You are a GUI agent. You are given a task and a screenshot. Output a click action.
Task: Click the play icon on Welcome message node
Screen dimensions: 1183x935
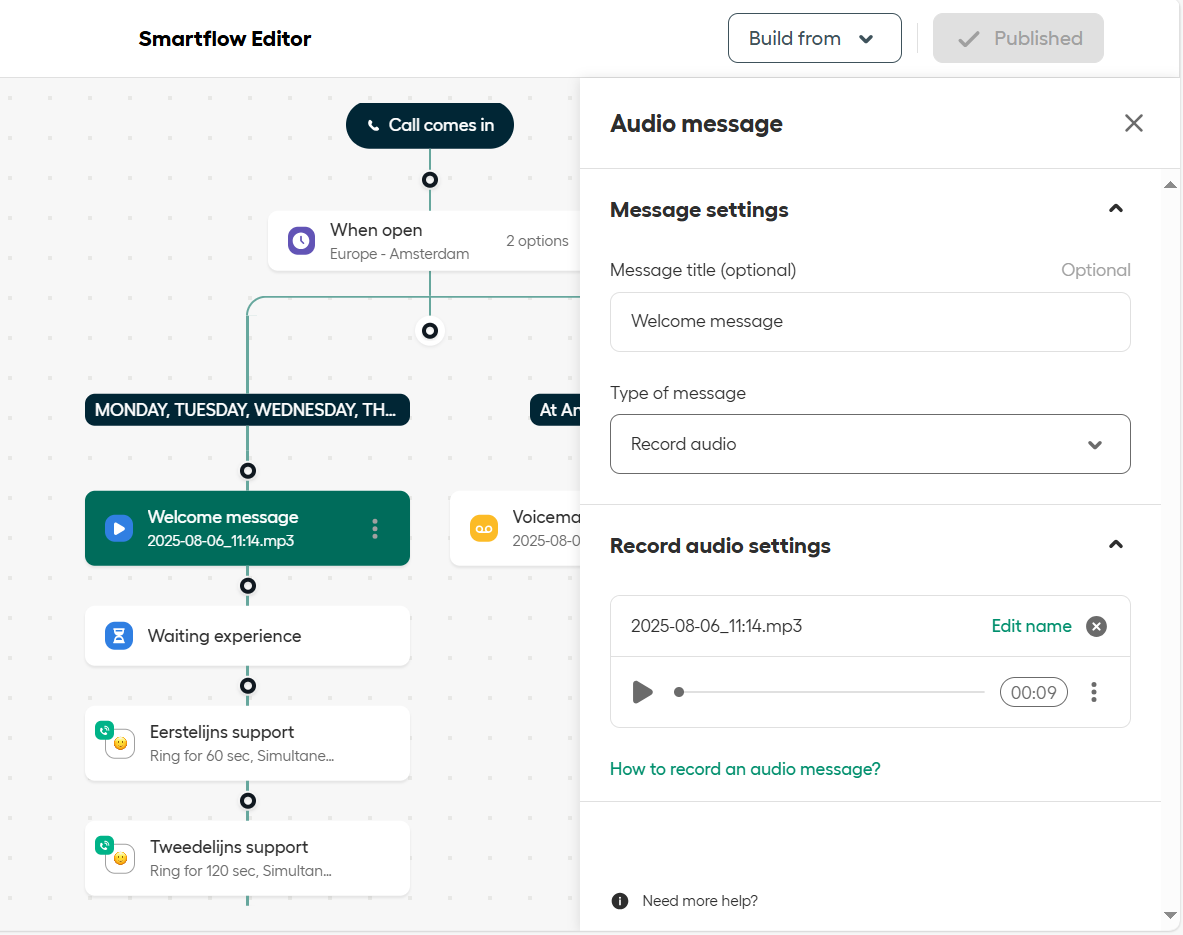(x=119, y=528)
